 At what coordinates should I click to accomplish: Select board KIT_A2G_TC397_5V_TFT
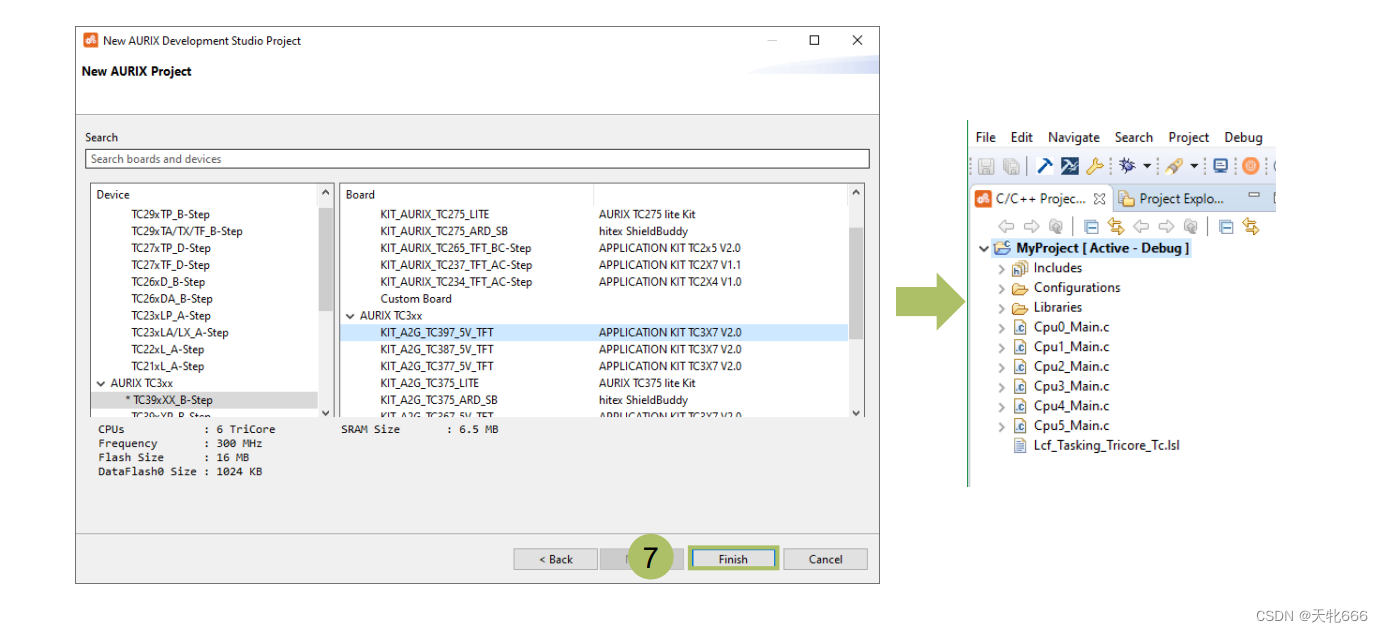pos(594,333)
